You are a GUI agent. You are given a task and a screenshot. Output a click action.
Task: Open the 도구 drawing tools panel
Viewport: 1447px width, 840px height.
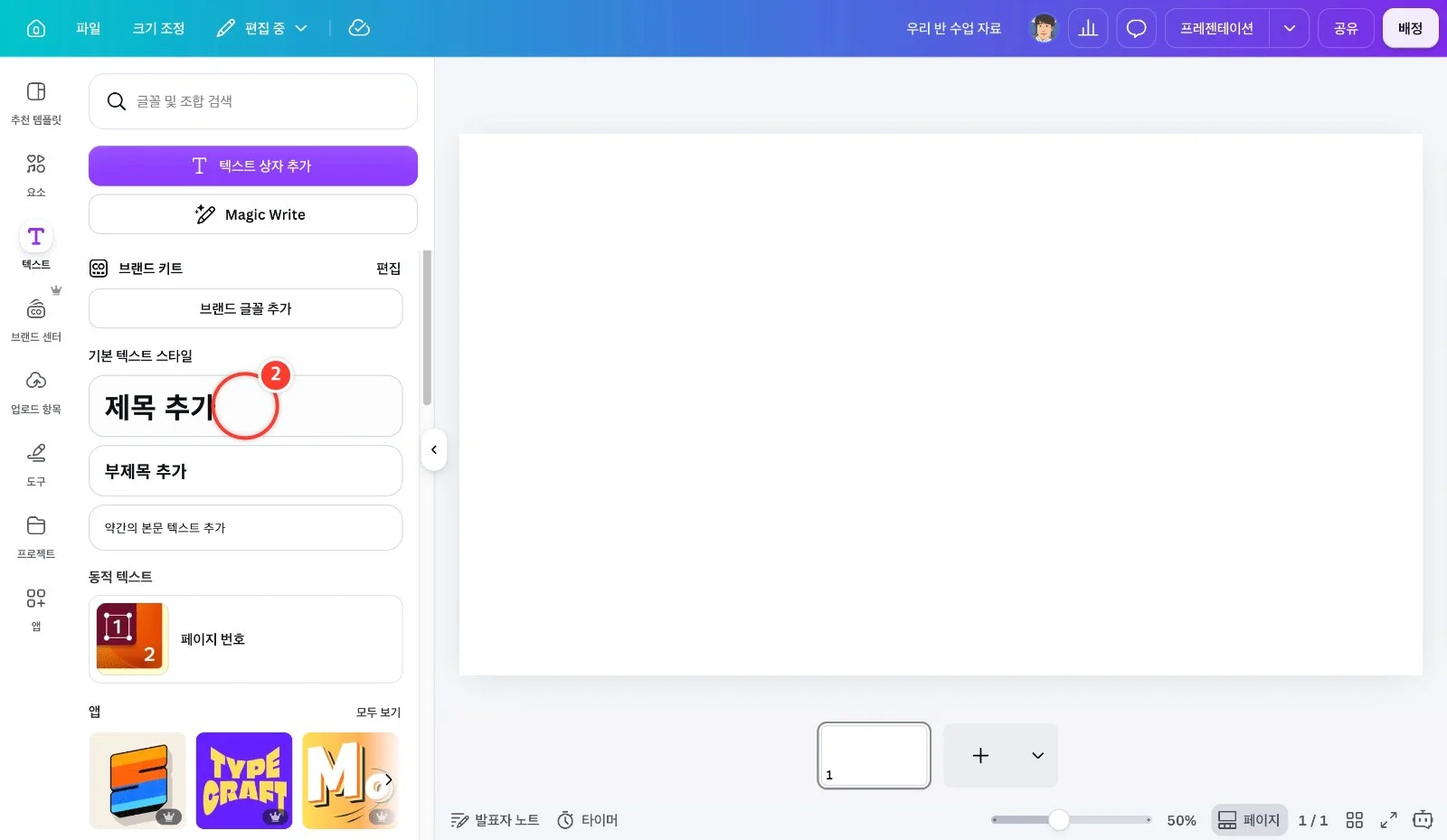click(36, 464)
